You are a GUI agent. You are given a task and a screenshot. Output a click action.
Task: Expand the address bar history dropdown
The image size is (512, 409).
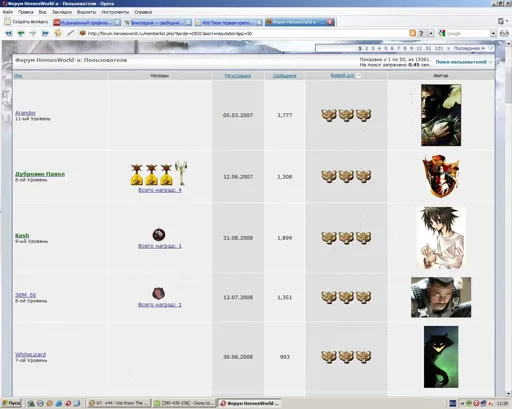click(431, 33)
